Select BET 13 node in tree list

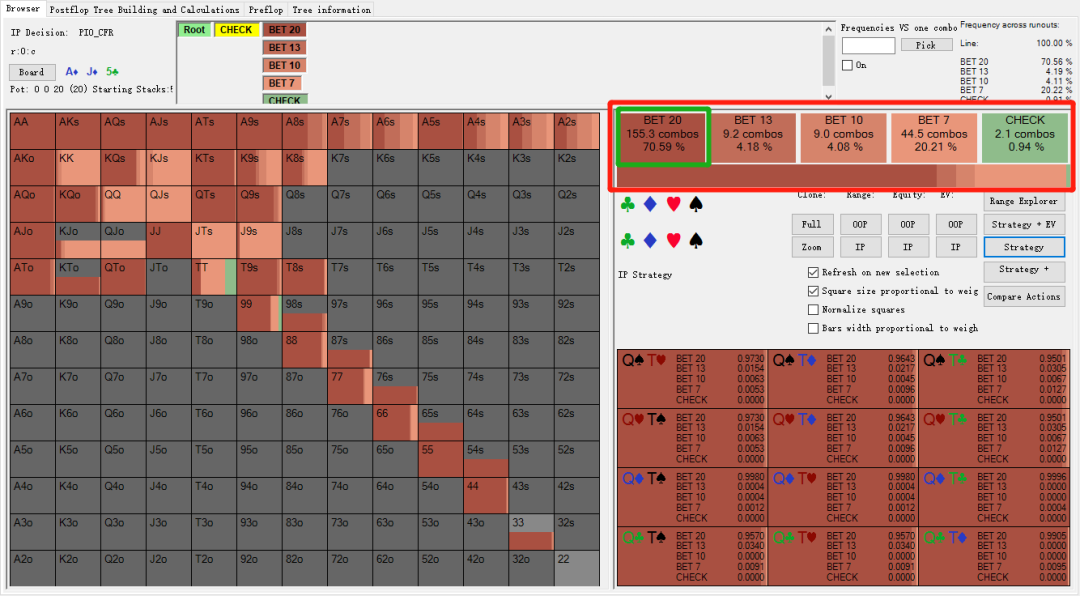tap(284, 48)
